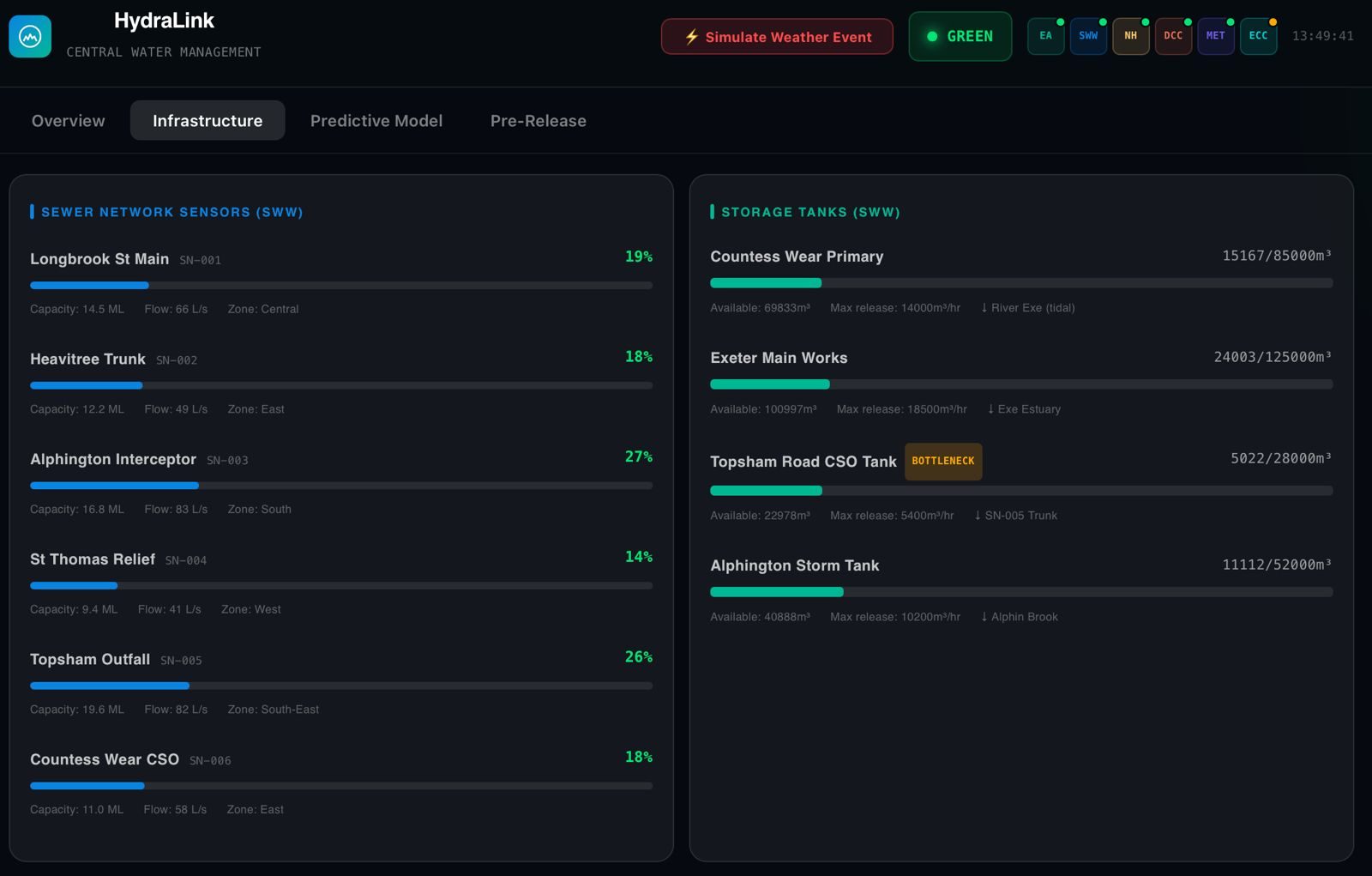This screenshot has height=876, width=1372.
Task: Click the Storage Tanks heading
Action: [810, 212]
